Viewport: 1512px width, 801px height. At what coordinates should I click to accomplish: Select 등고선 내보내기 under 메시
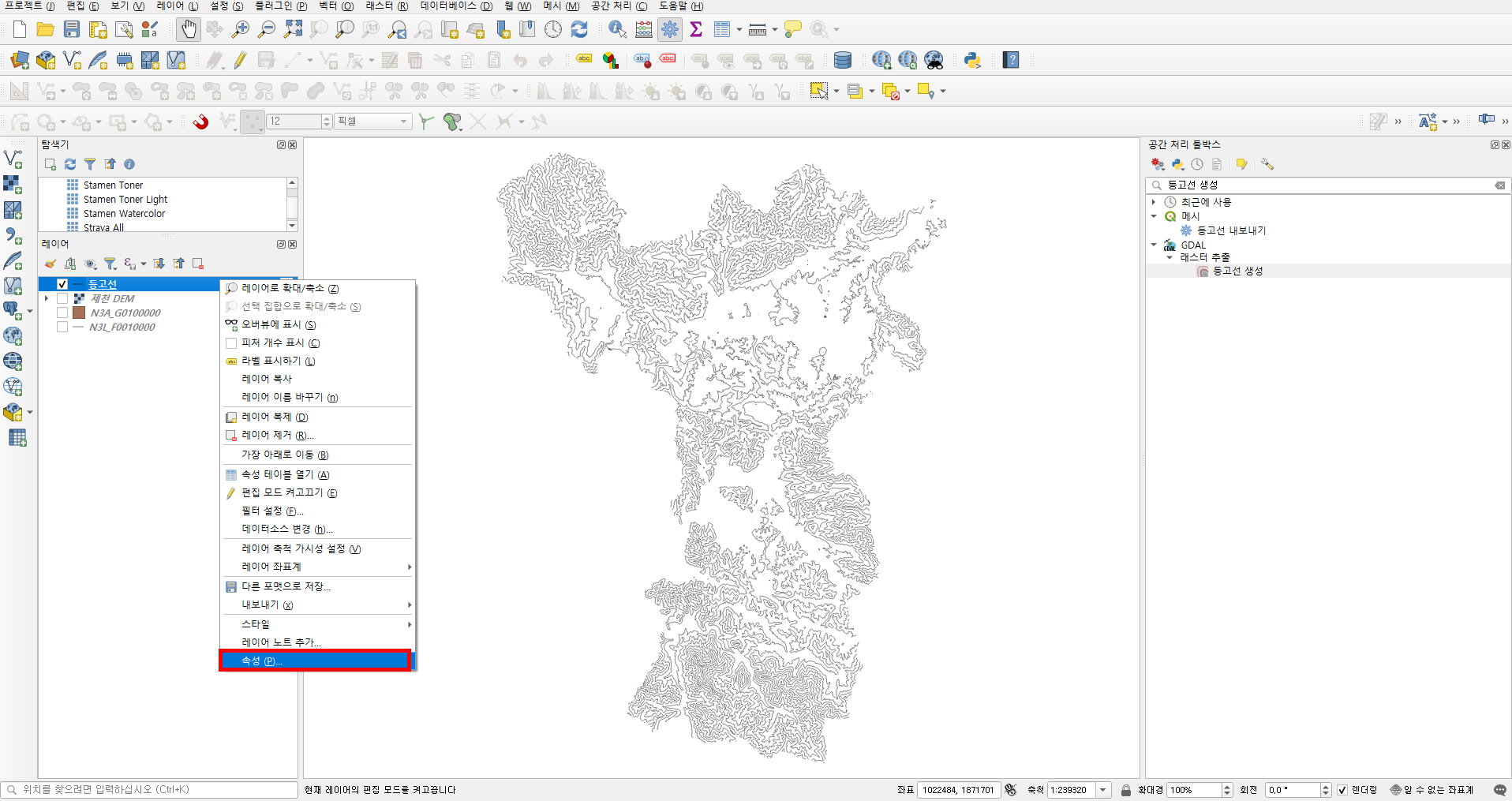(x=1231, y=230)
